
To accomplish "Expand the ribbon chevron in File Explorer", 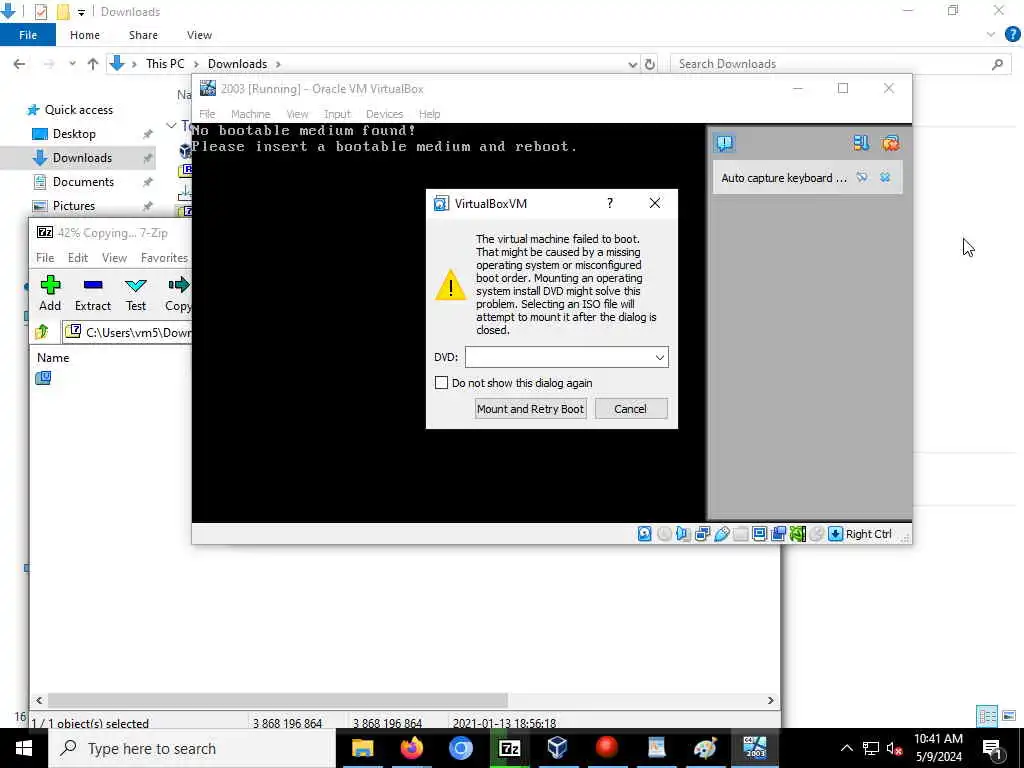I will point(991,35).
